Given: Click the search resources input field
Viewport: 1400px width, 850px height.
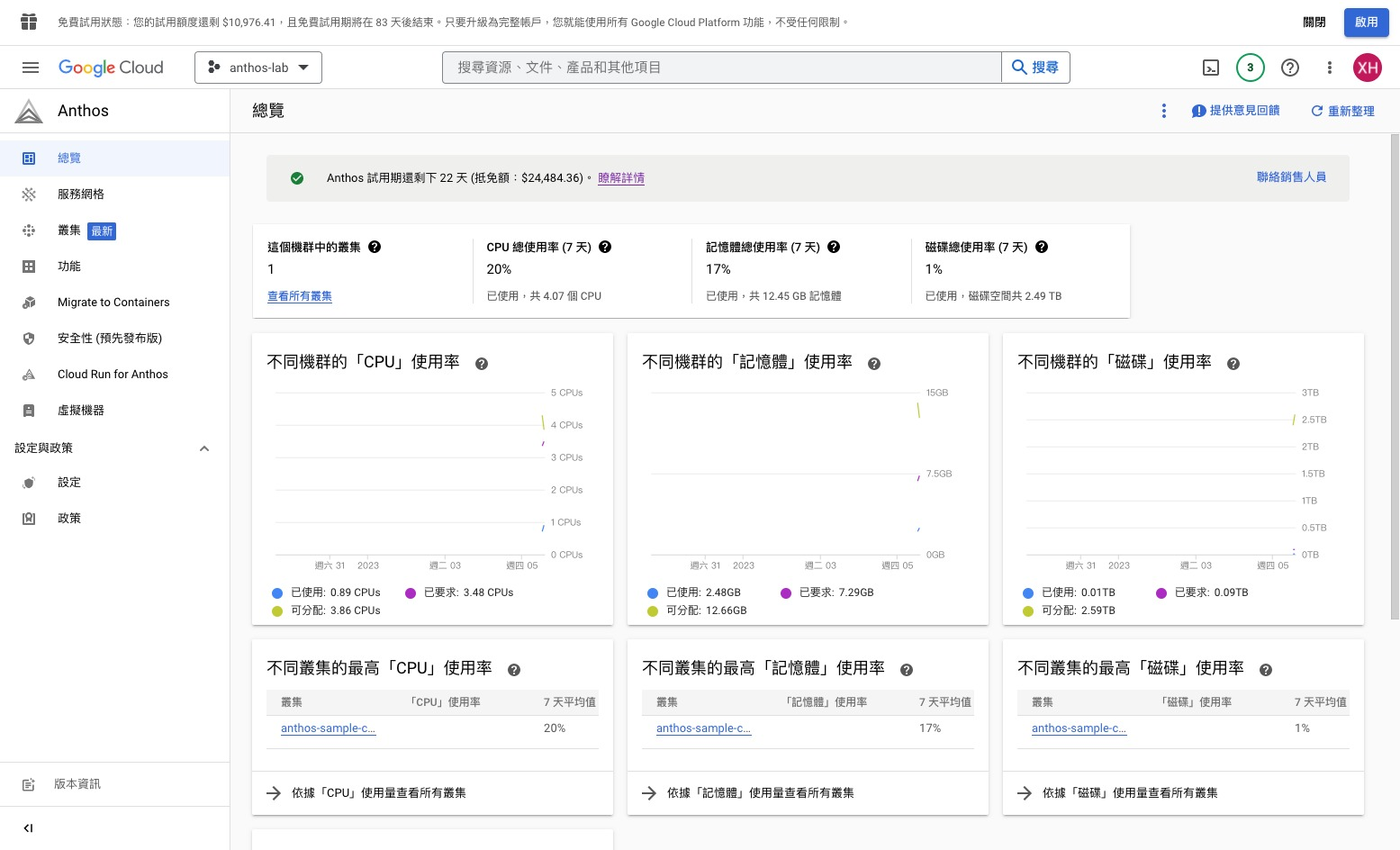Looking at the screenshot, I should 720,68.
